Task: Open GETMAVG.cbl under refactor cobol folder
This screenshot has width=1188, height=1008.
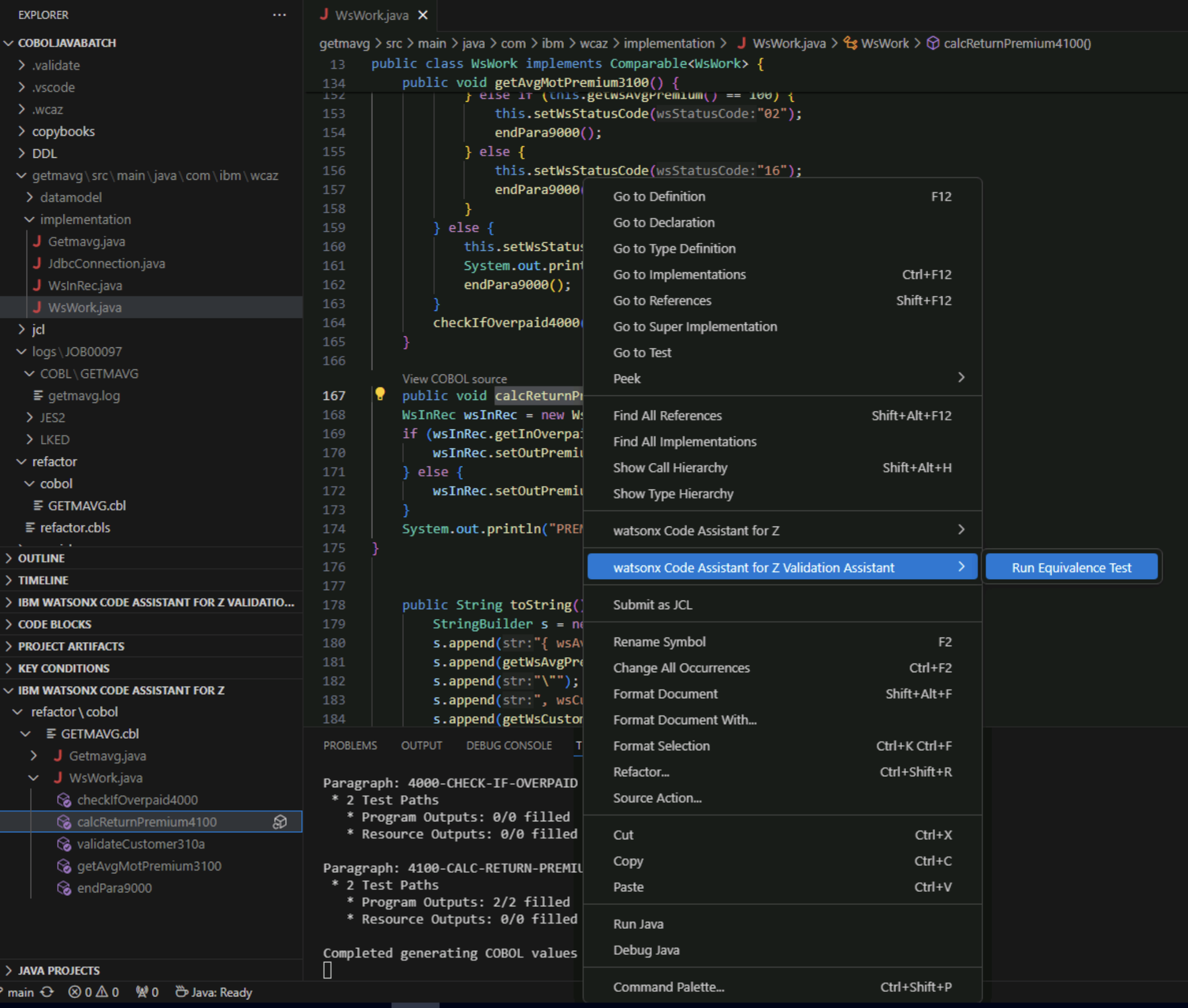Action: pos(87,506)
